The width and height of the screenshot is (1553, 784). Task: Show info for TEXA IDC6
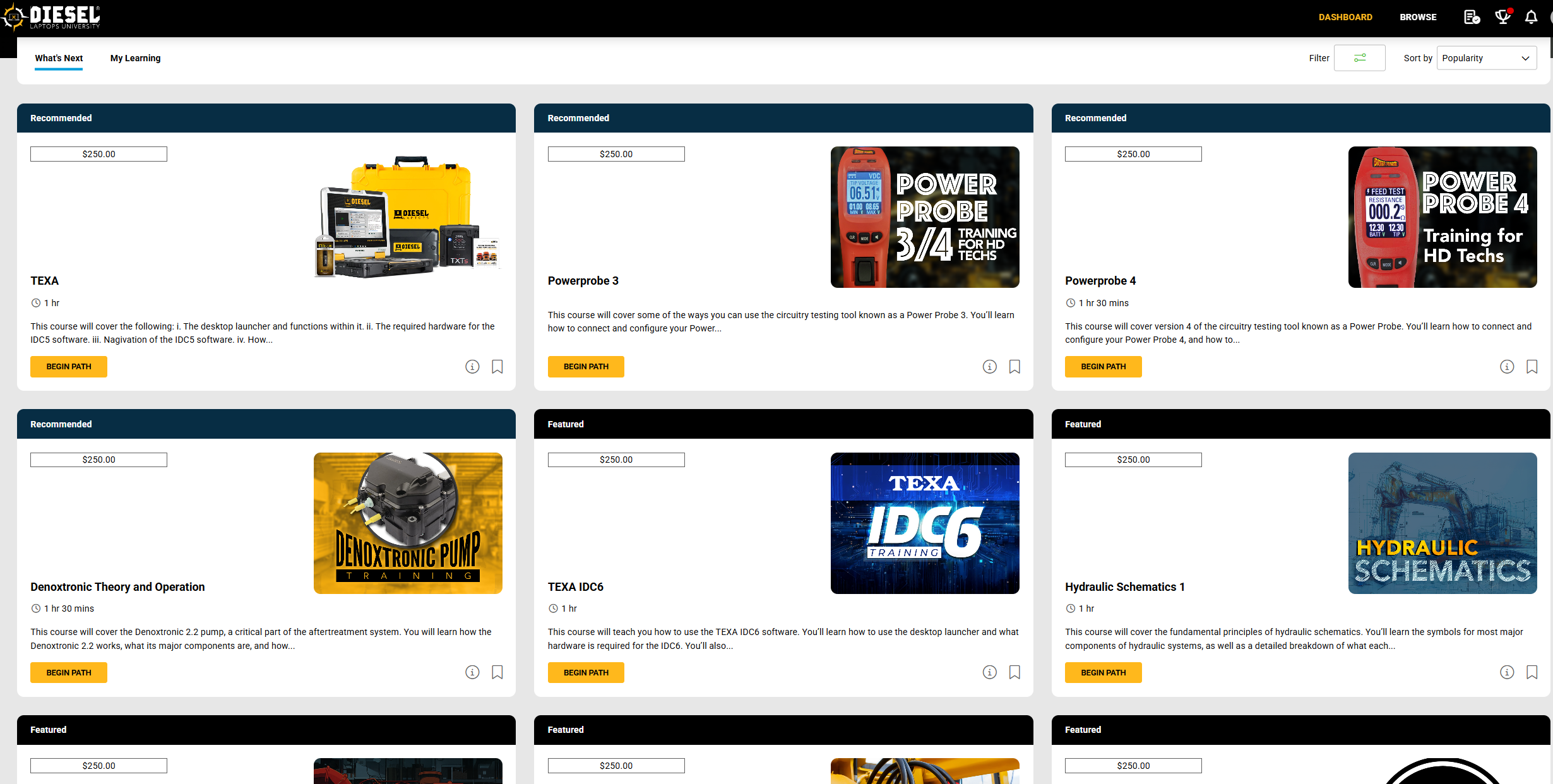[989, 672]
